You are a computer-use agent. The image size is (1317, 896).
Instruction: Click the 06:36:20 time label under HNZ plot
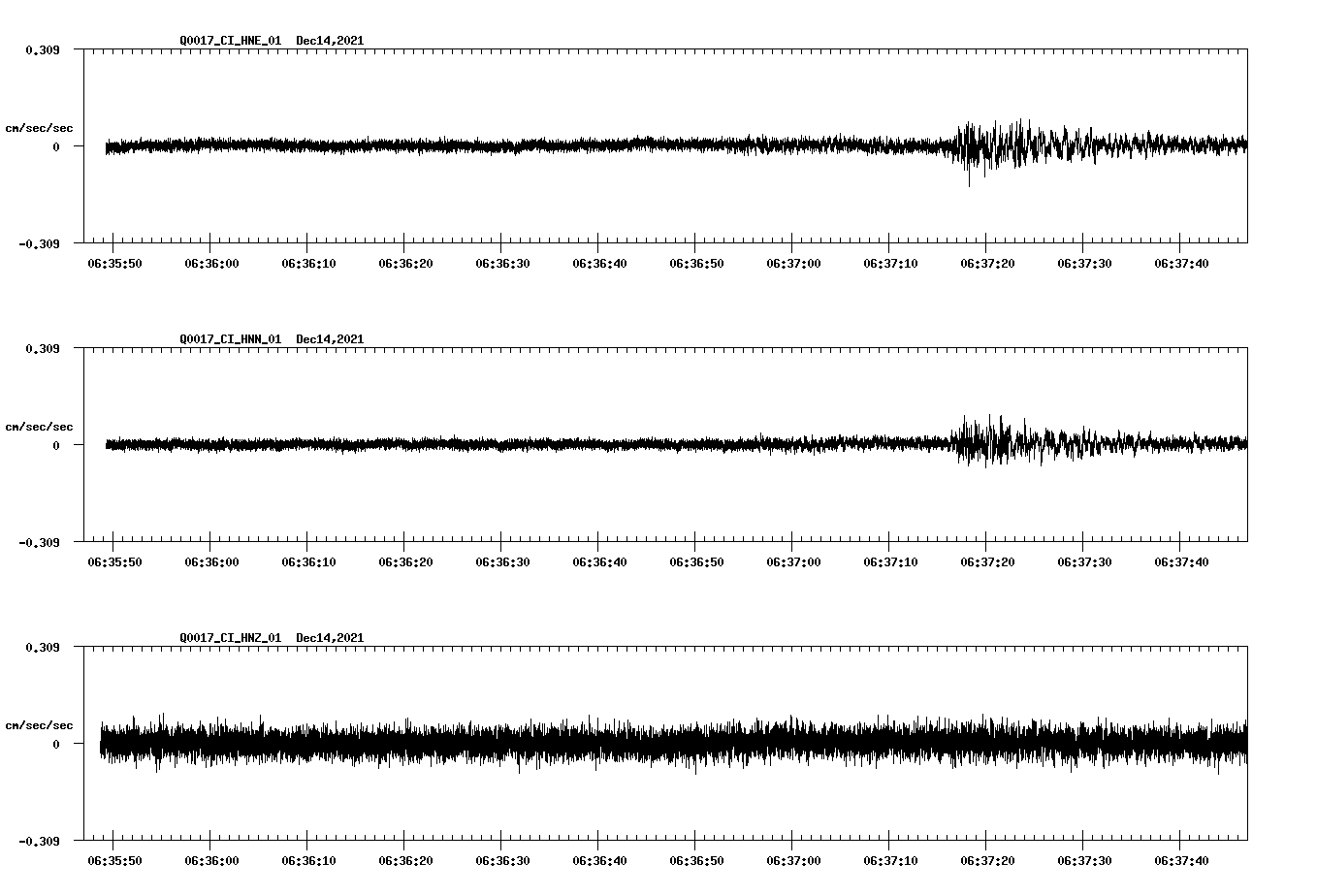(405, 861)
